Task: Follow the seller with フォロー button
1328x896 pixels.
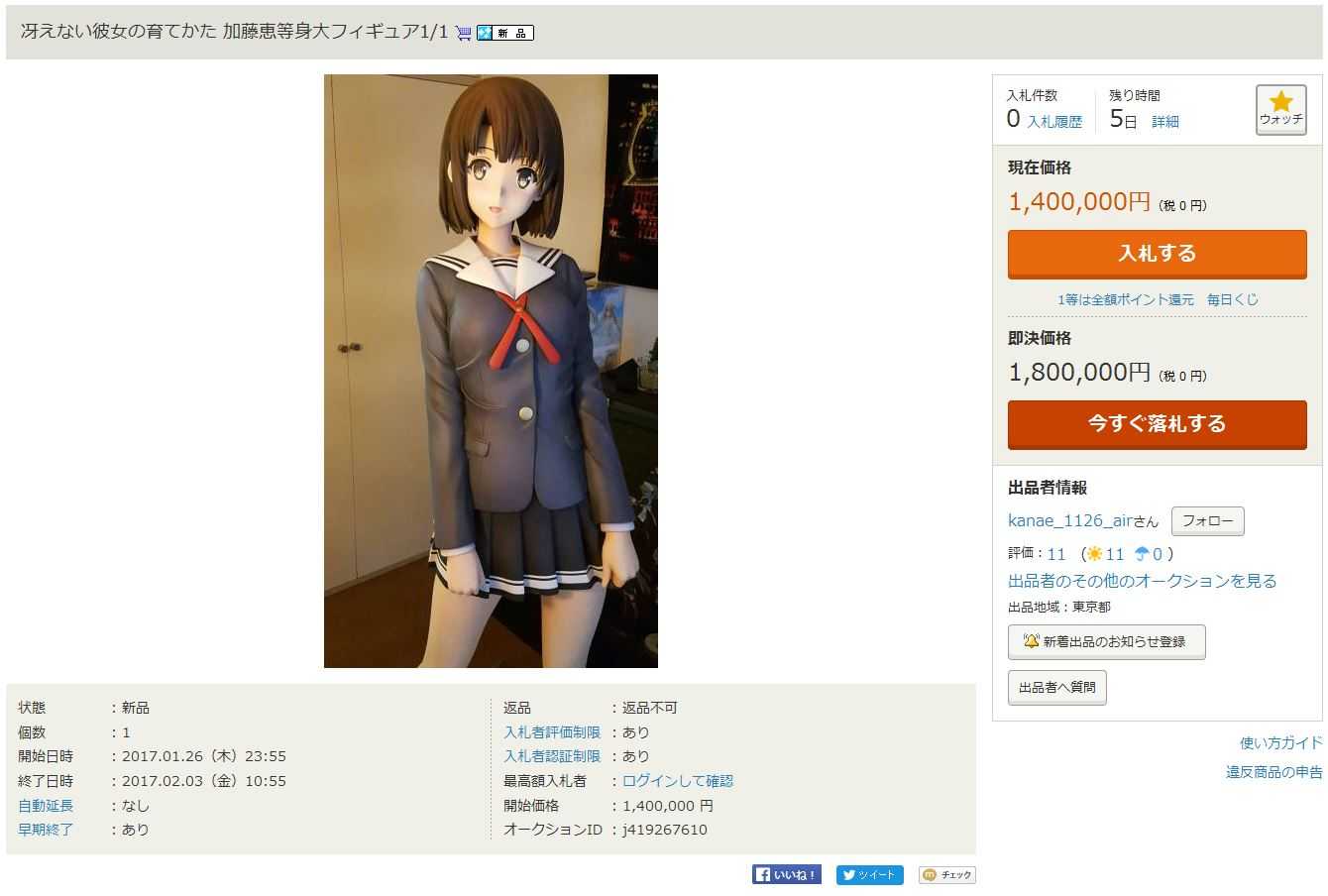Action: coord(1207,521)
